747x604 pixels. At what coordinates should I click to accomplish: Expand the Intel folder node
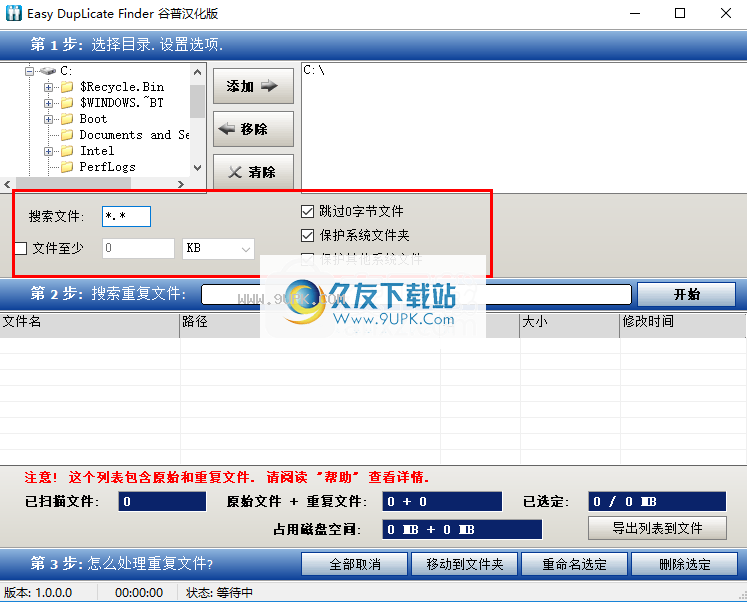click(48, 151)
